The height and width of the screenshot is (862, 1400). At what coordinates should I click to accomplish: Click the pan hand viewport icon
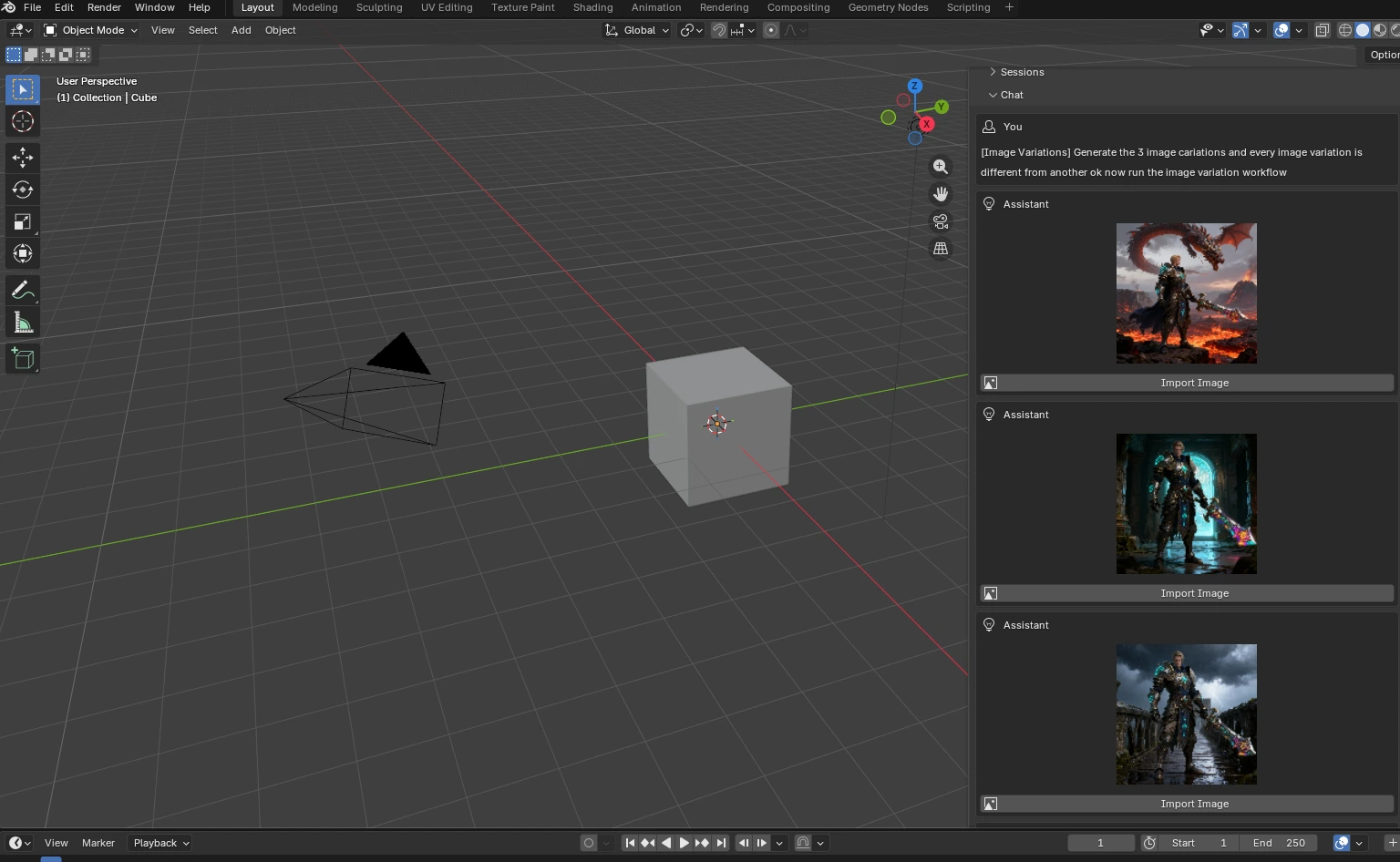(x=941, y=194)
